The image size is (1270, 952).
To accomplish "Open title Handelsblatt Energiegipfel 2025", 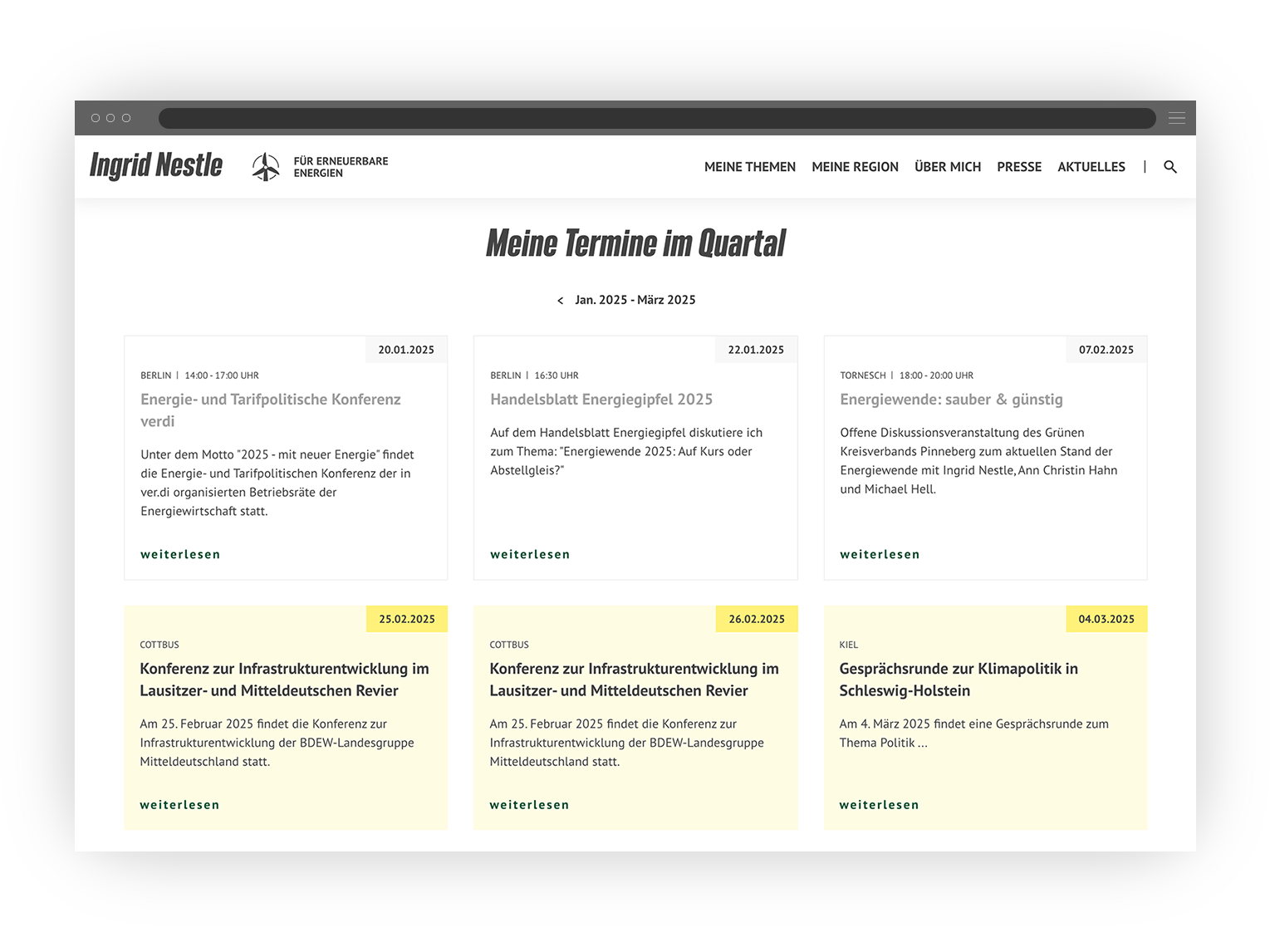I will [x=601, y=400].
